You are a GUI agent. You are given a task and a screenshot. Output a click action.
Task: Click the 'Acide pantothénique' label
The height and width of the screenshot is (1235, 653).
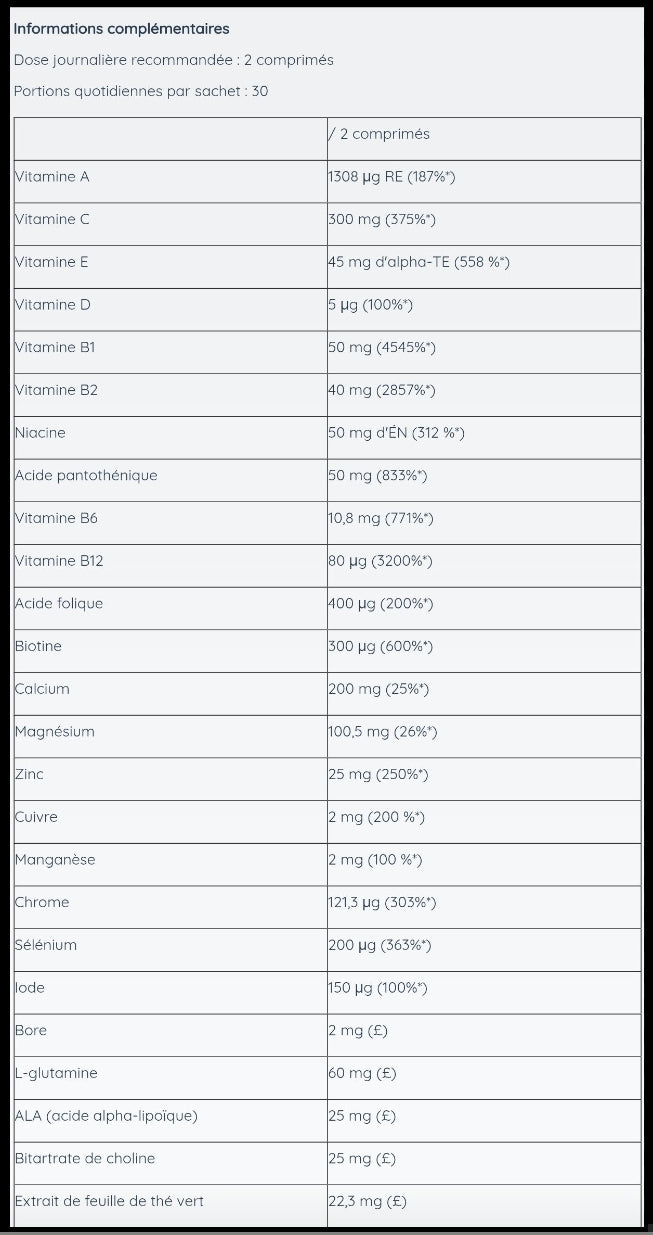(86, 475)
